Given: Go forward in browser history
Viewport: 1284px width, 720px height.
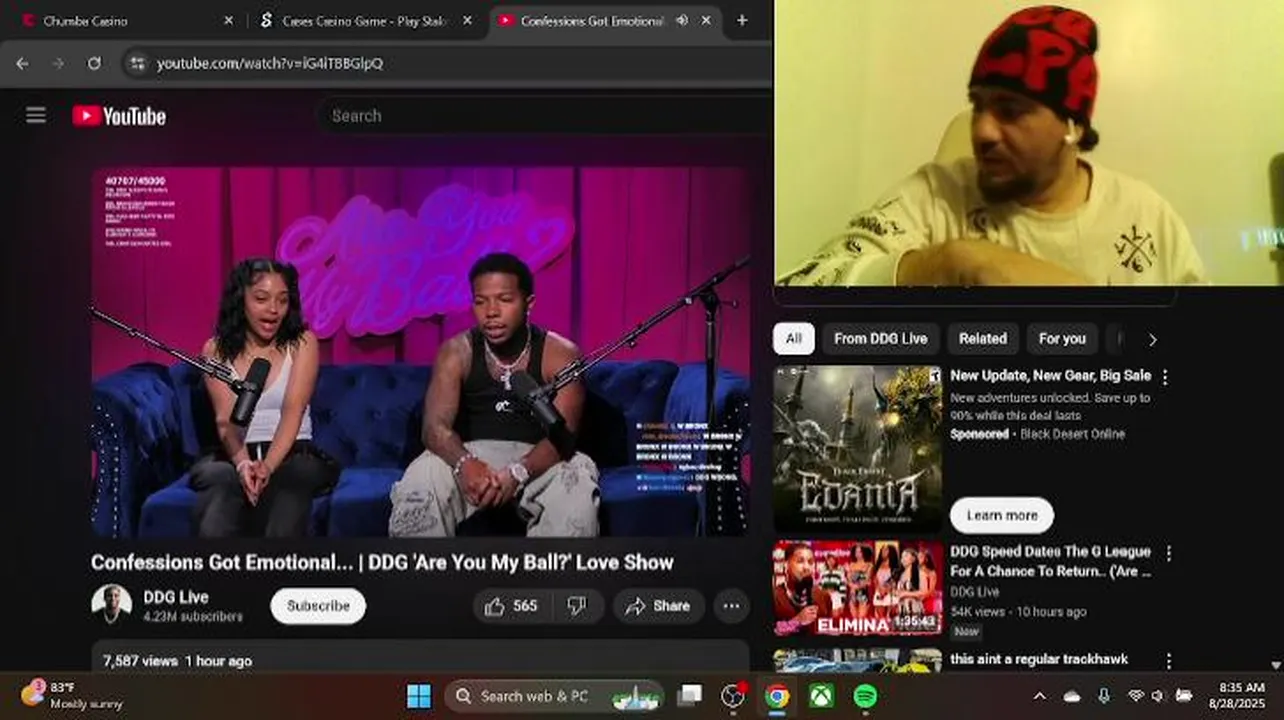Looking at the screenshot, I should pyautogui.click(x=58, y=63).
